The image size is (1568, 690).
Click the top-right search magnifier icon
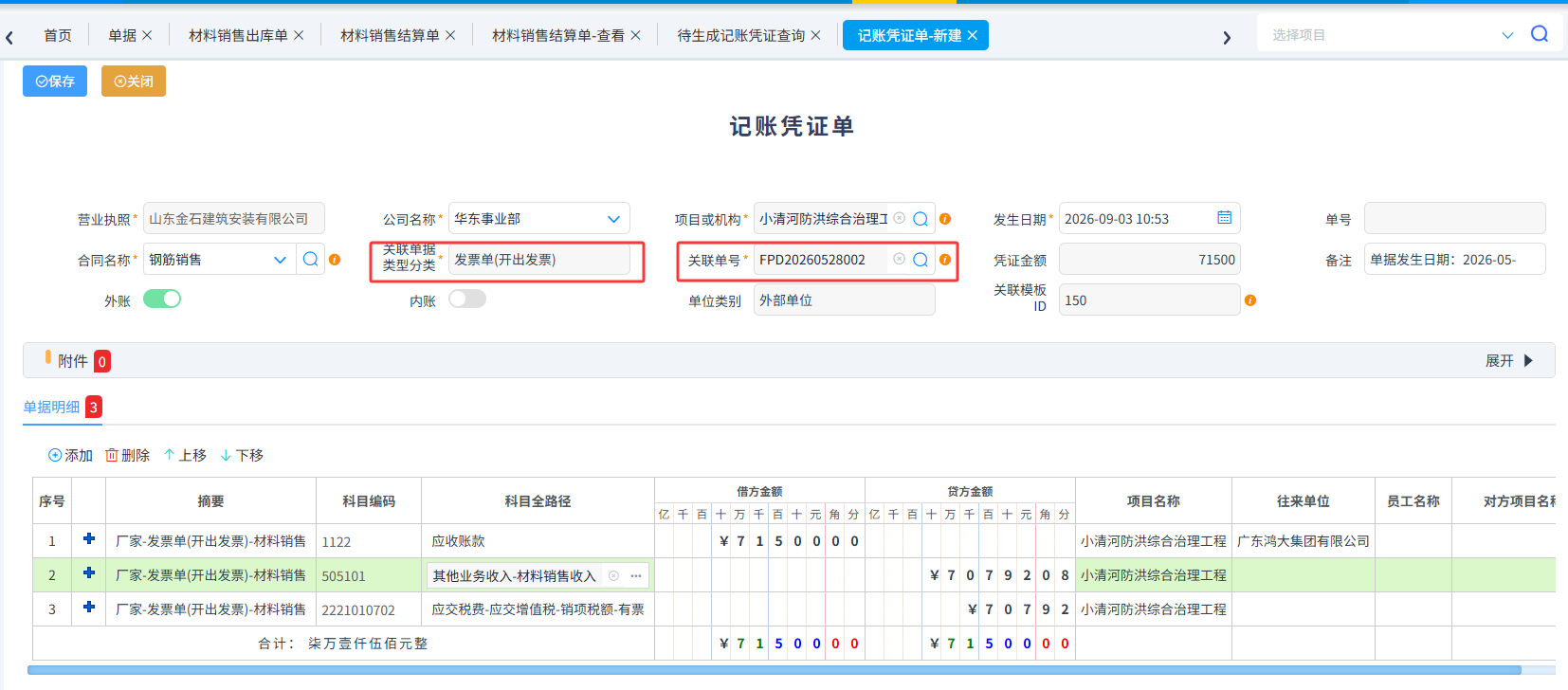[1540, 34]
